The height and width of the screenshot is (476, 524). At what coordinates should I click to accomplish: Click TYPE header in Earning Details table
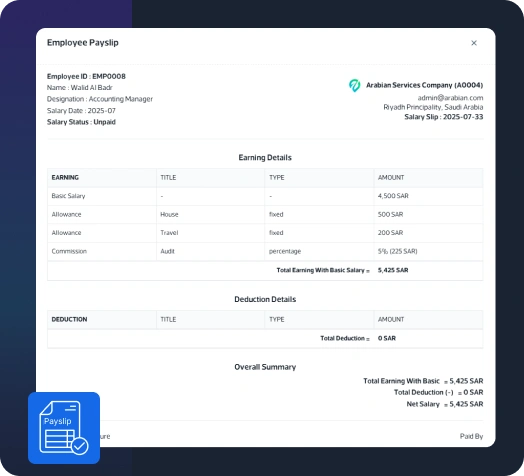click(277, 177)
